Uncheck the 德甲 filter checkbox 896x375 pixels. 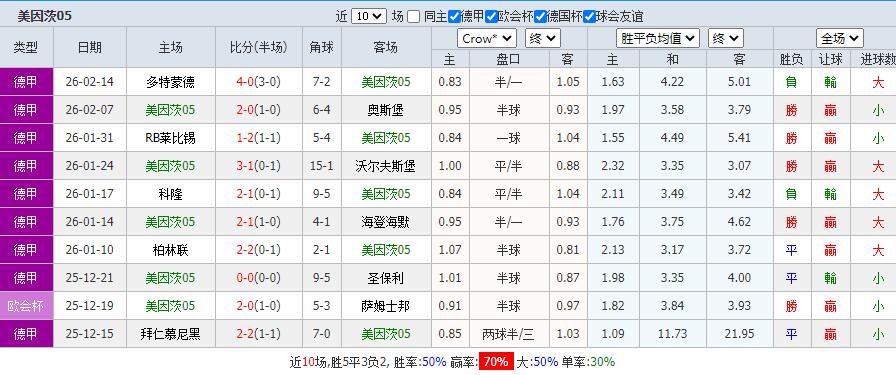click(x=454, y=17)
